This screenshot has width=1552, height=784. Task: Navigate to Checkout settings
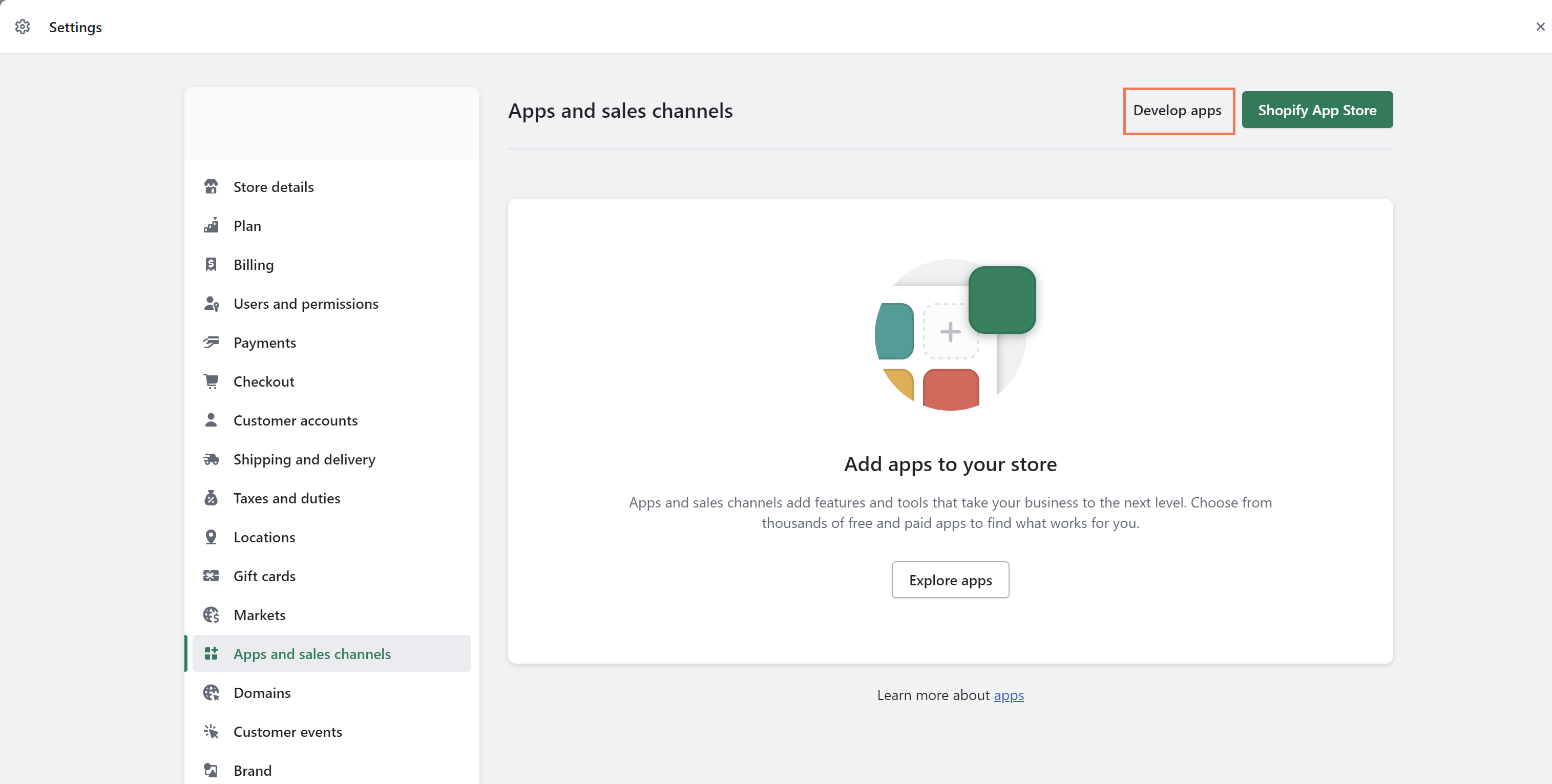332,382
